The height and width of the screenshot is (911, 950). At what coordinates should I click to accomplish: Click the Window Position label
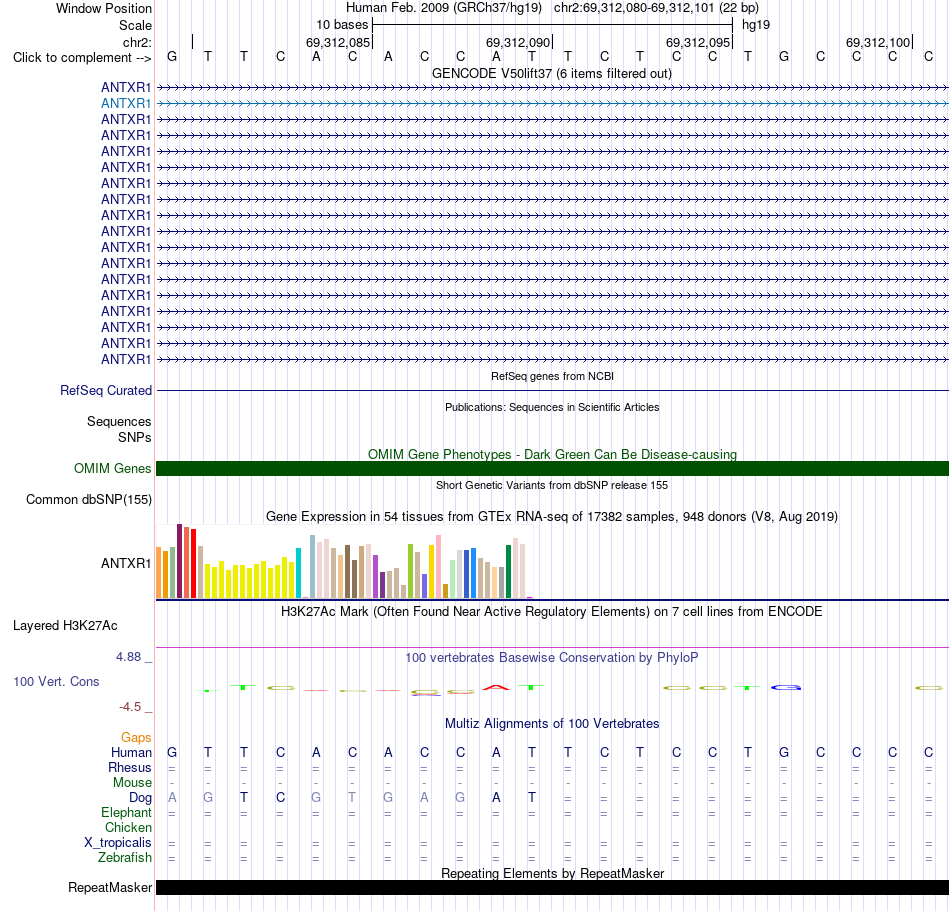pos(104,8)
